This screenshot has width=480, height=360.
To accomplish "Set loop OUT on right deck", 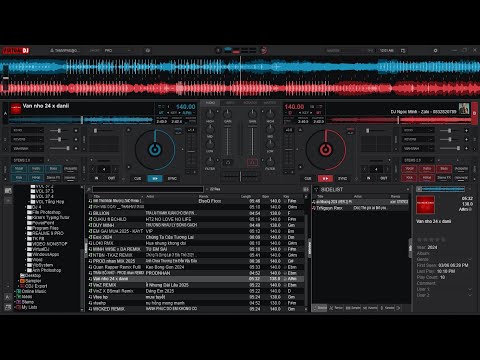I will tap(384, 178).
